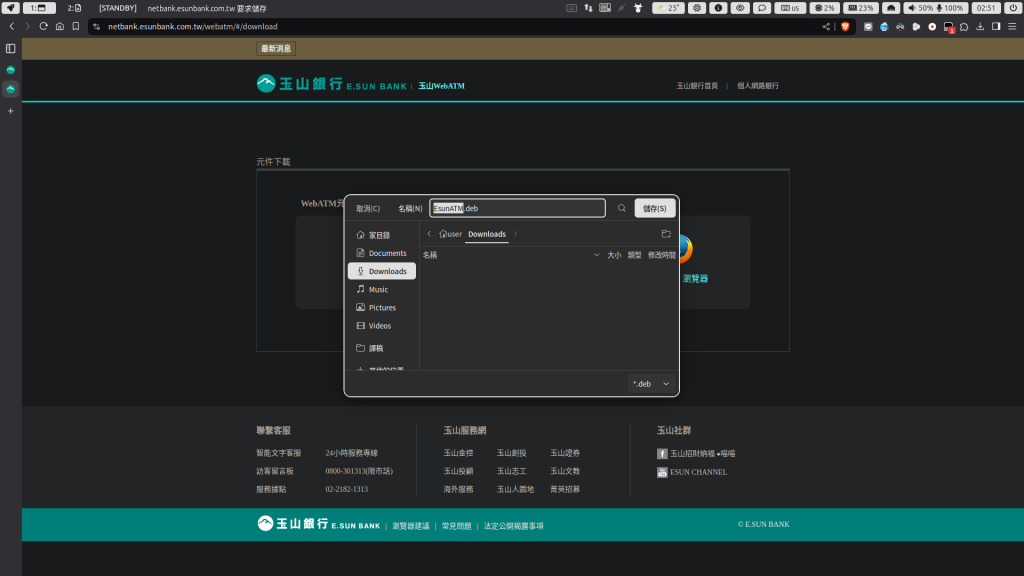Open 瀏覽器建議 in bottom bar
This screenshot has width=1024, height=576.
(x=411, y=526)
